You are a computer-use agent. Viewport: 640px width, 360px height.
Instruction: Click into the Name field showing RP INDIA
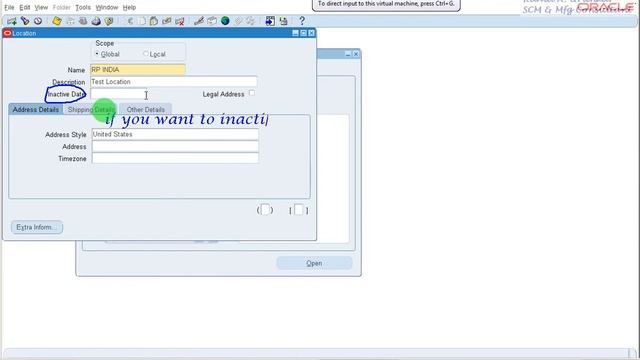click(x=138, y=70)
